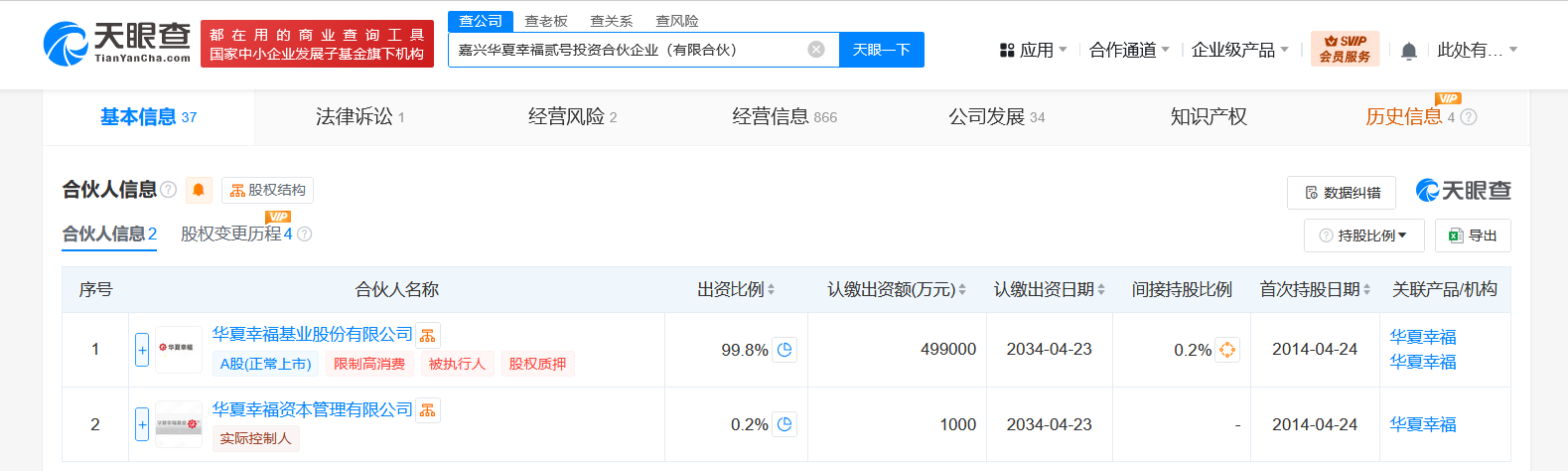Click the pie chart icon next to 99.8%
The height and width of the screenshot is (471, 1568).
[784, 350]
